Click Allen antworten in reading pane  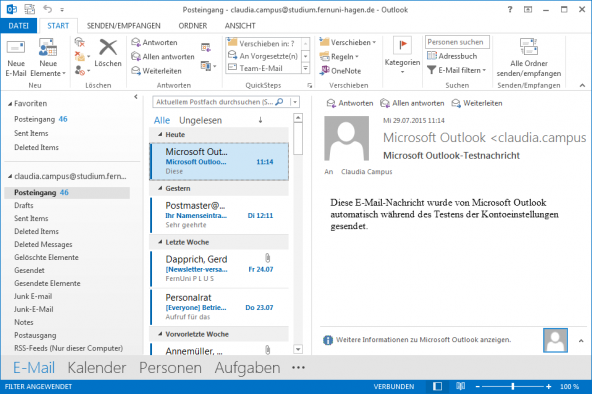coord(412,103)
